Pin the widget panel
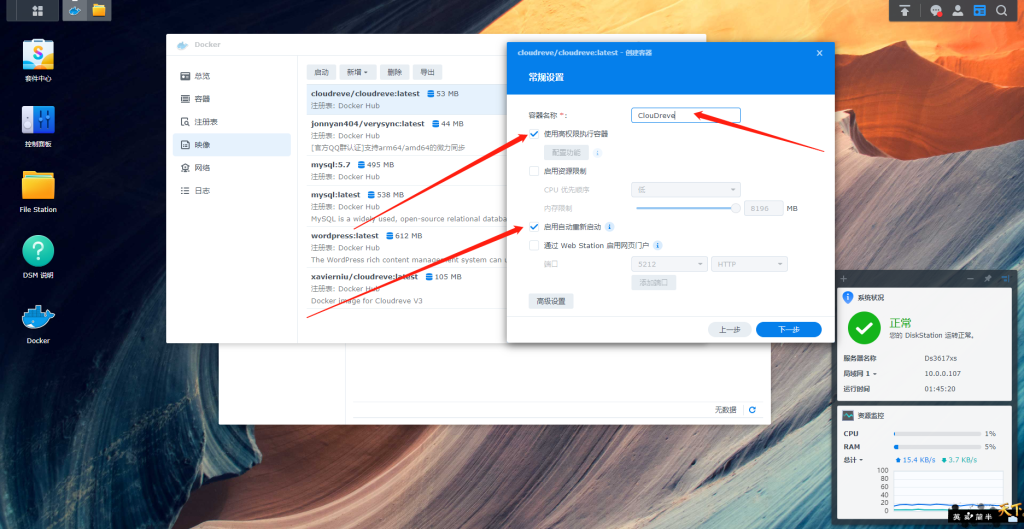 point(987,278)
